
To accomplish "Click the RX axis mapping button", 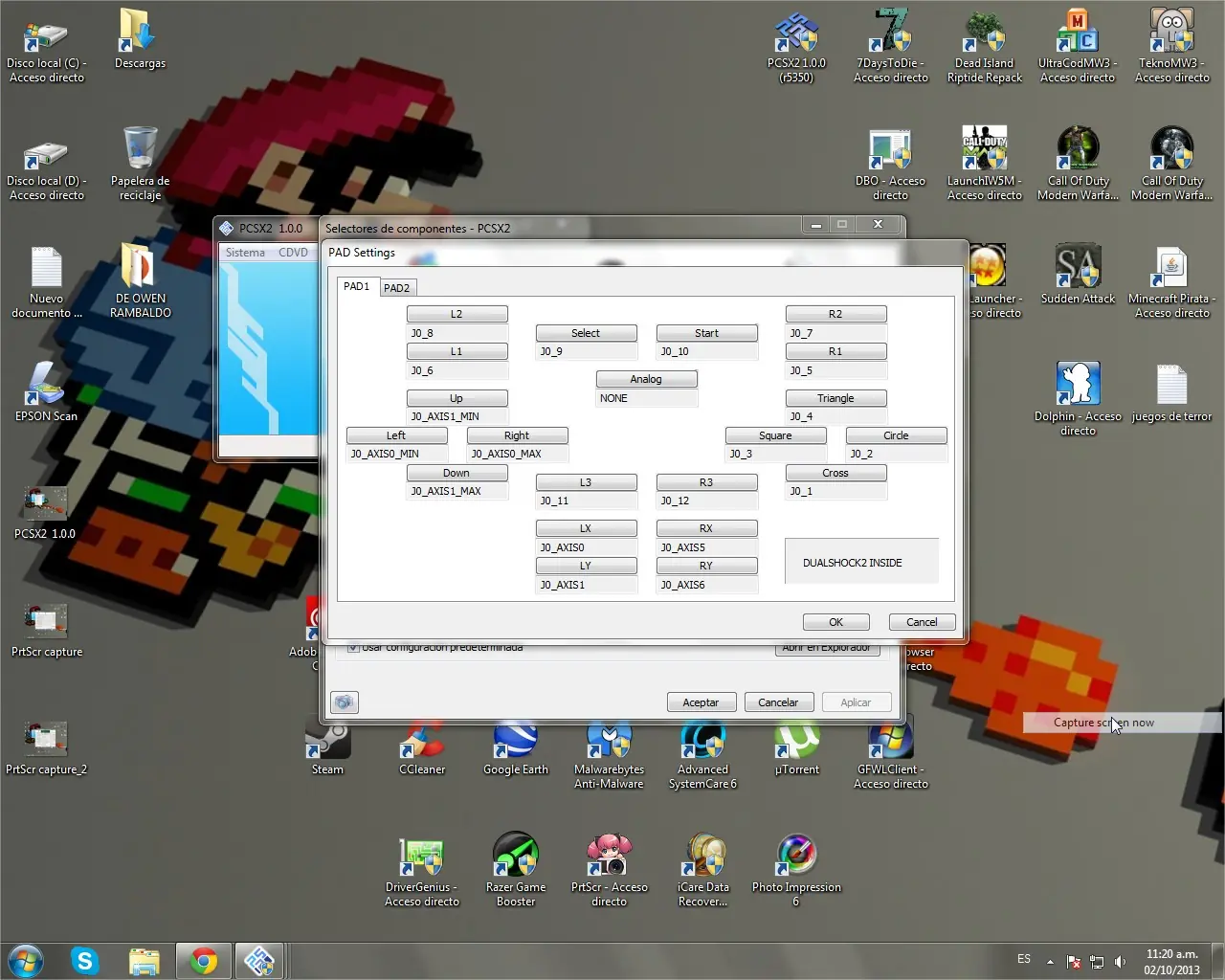I will pyautogui.click(x=707, y=528).
